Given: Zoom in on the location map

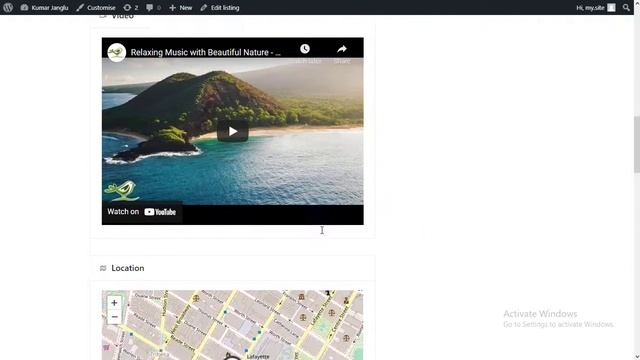Looking at the screenshot, I should pos(114,303).
